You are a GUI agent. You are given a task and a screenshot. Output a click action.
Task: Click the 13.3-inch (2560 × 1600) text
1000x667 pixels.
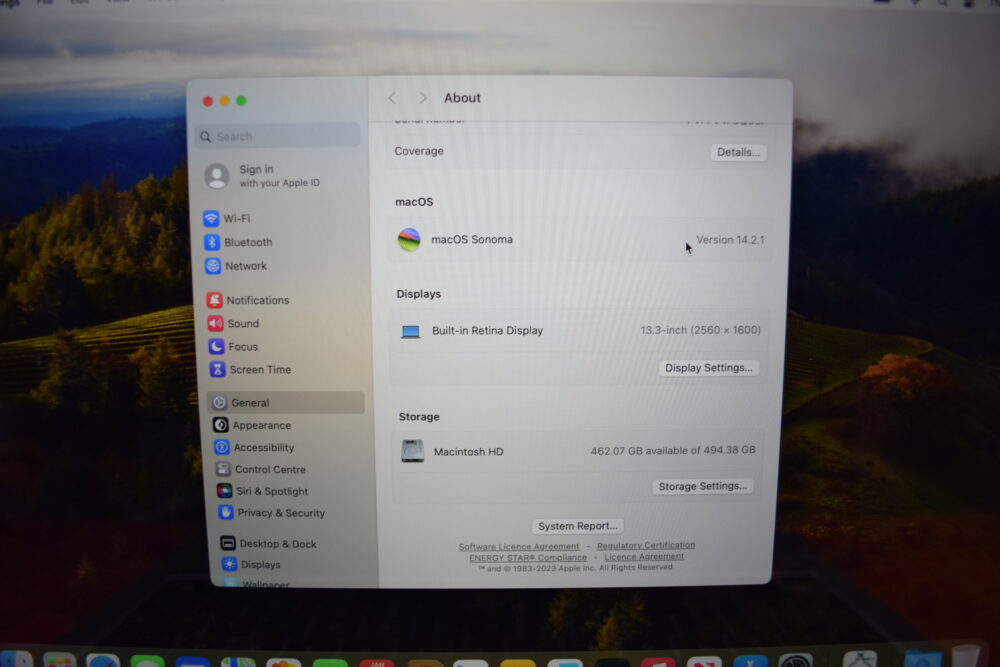(700, 330)
